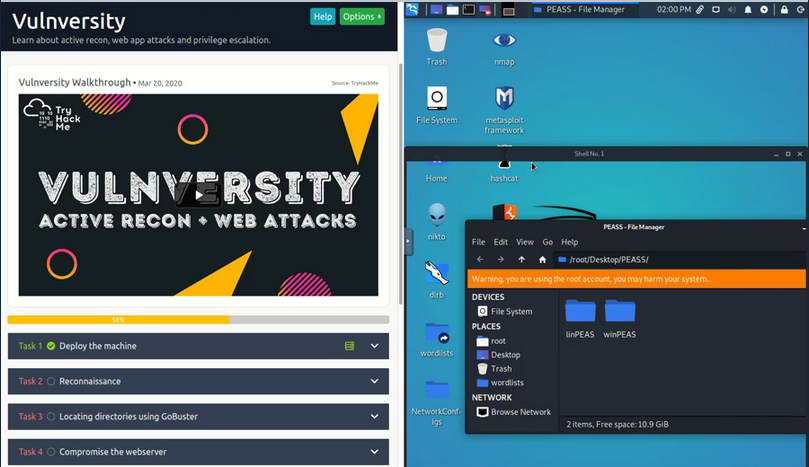Launch metasploit framework from desktop

click(504, 110)
